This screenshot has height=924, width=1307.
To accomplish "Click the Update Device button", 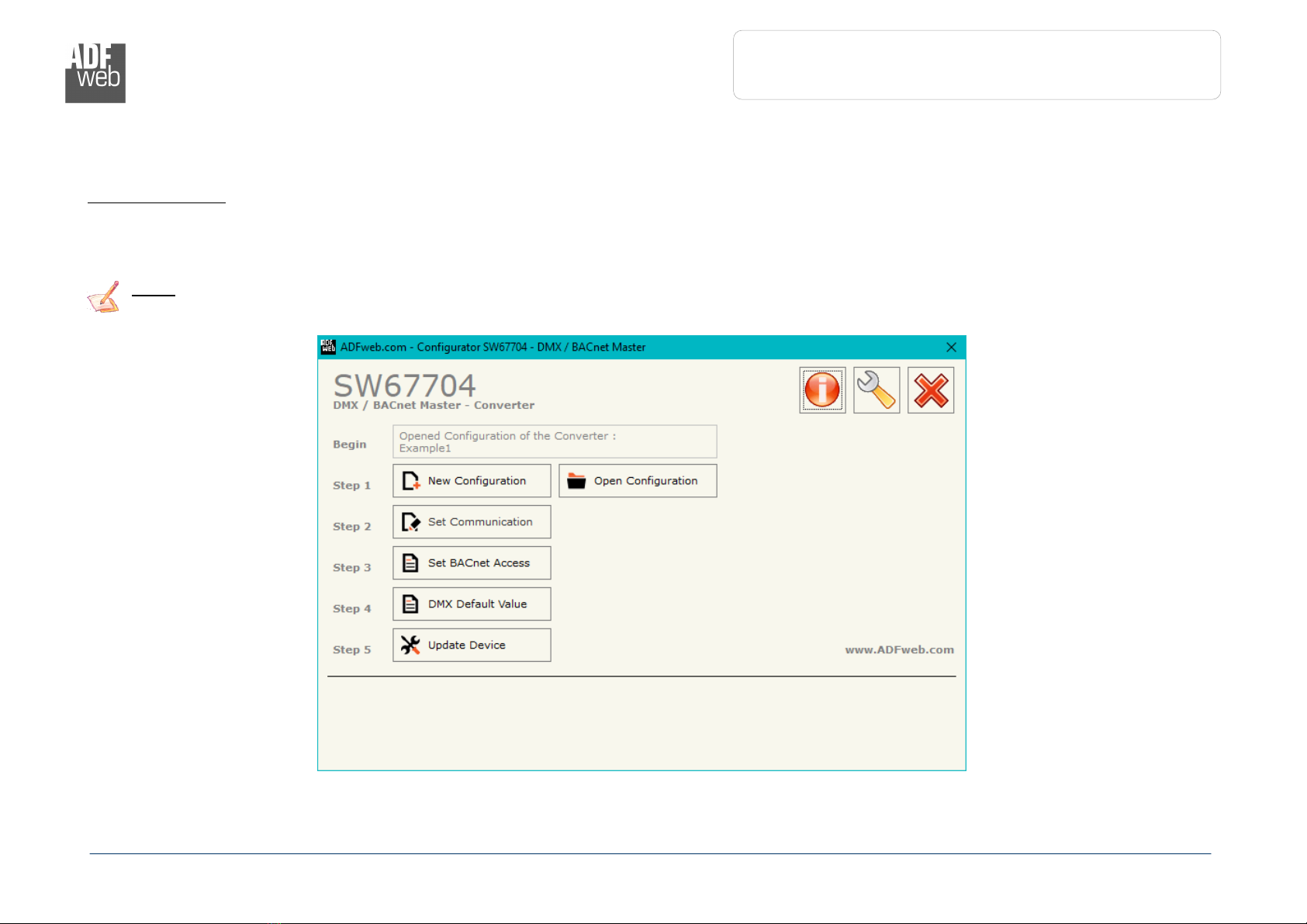I will point(472,645).
